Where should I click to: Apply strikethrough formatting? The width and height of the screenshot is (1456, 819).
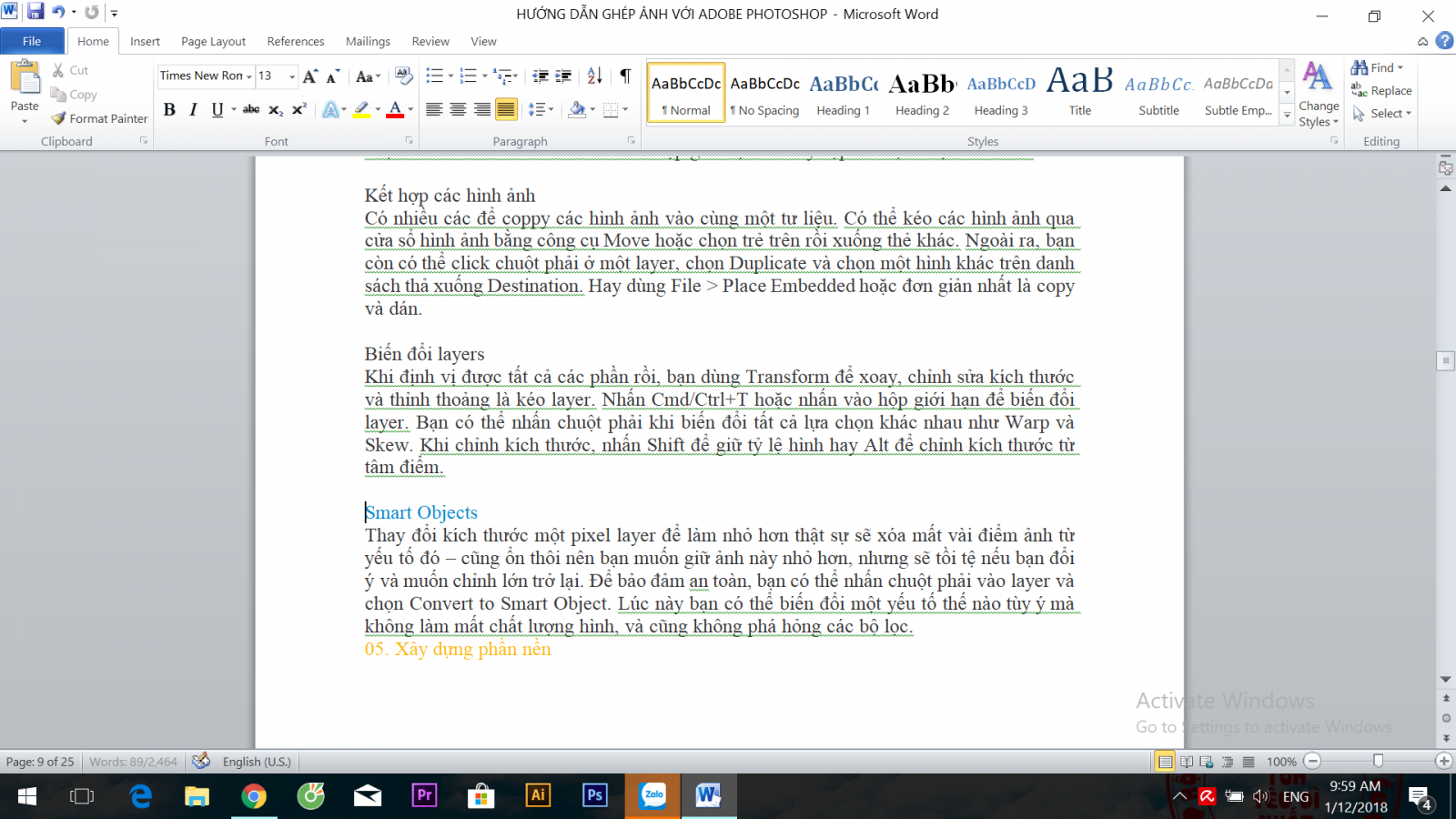click(x=251, y=109)
